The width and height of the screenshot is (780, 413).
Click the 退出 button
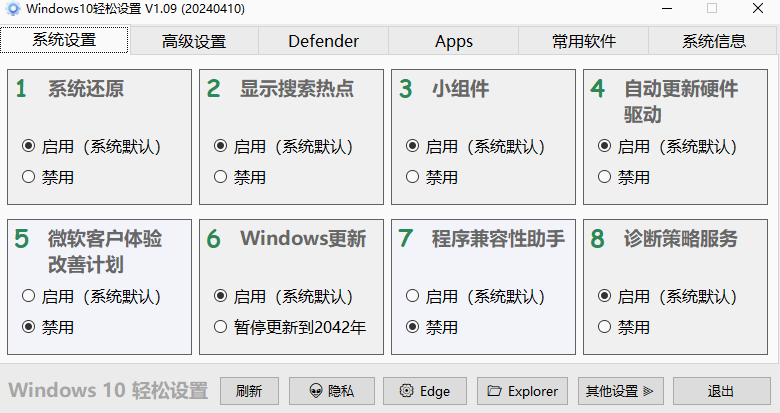point(721,391)
